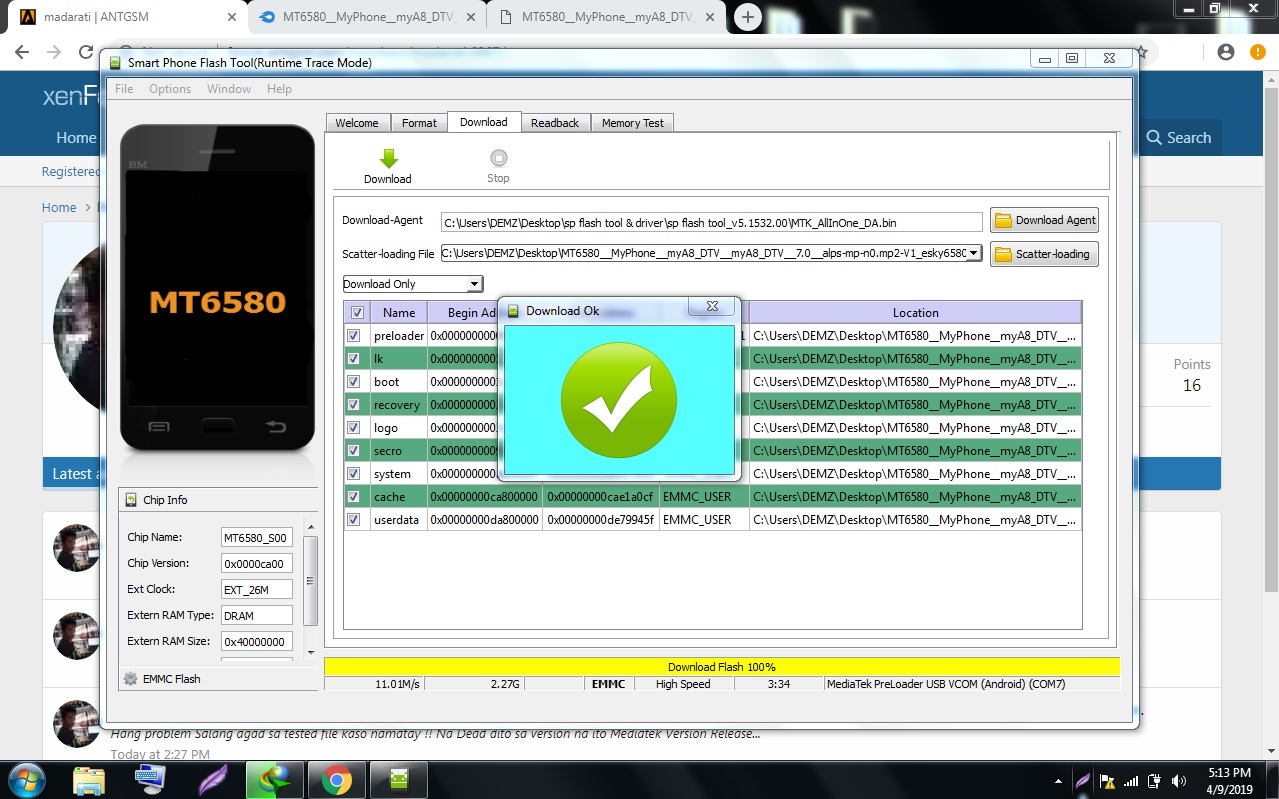Click the Chip Version field
This screenshot has height=799, width=1279.
[x=257, y=563]
